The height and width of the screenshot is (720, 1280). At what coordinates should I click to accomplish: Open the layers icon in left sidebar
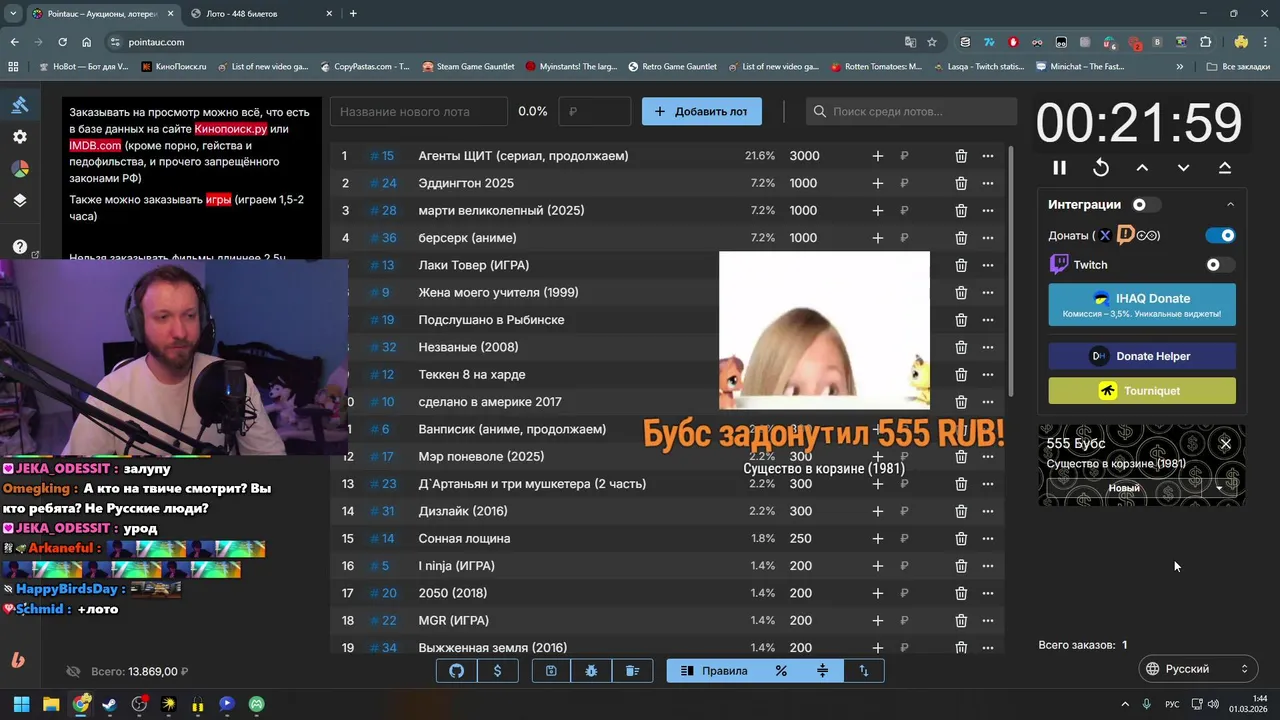click(20, 200)
